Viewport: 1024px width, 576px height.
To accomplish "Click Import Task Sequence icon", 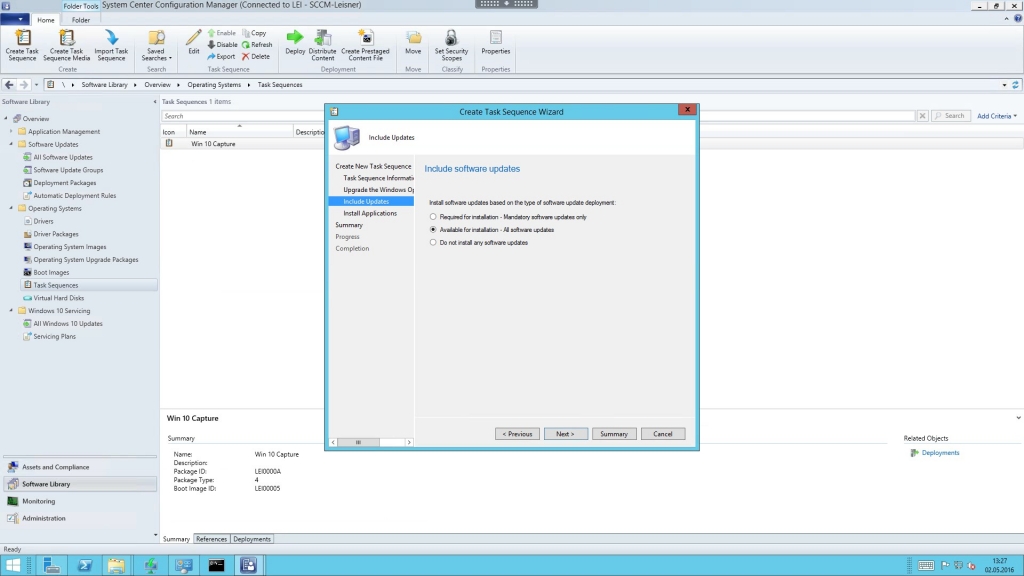I will coord(111,45).
